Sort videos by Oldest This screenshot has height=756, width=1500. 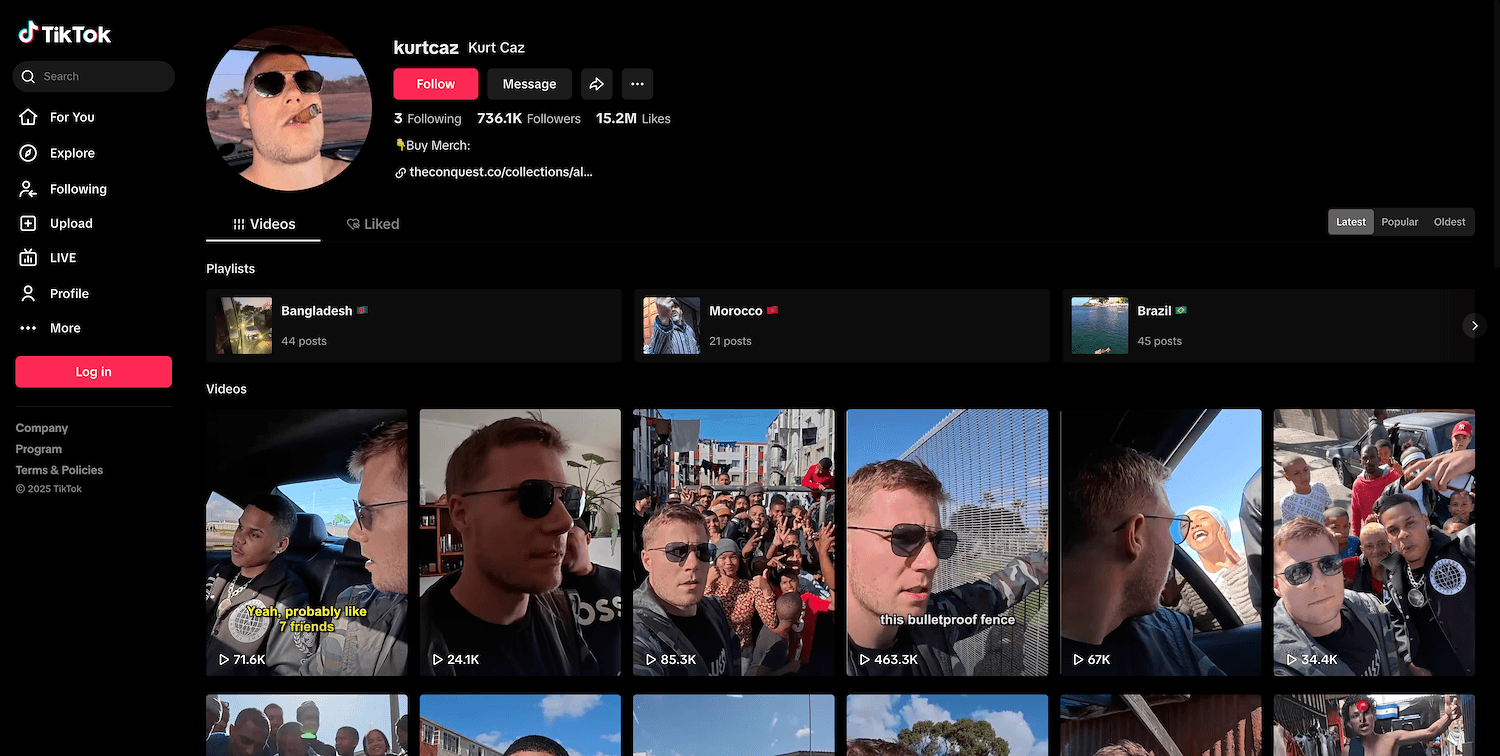click(x=1449, y=222)
